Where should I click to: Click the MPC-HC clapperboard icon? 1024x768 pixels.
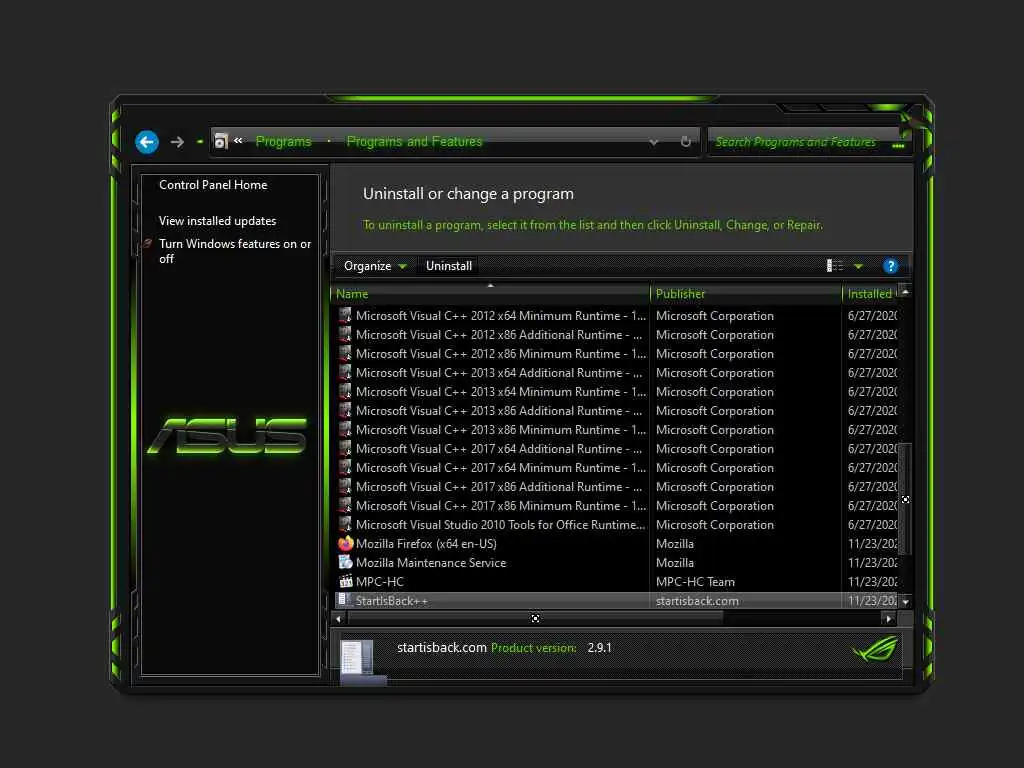coord(345,581)
